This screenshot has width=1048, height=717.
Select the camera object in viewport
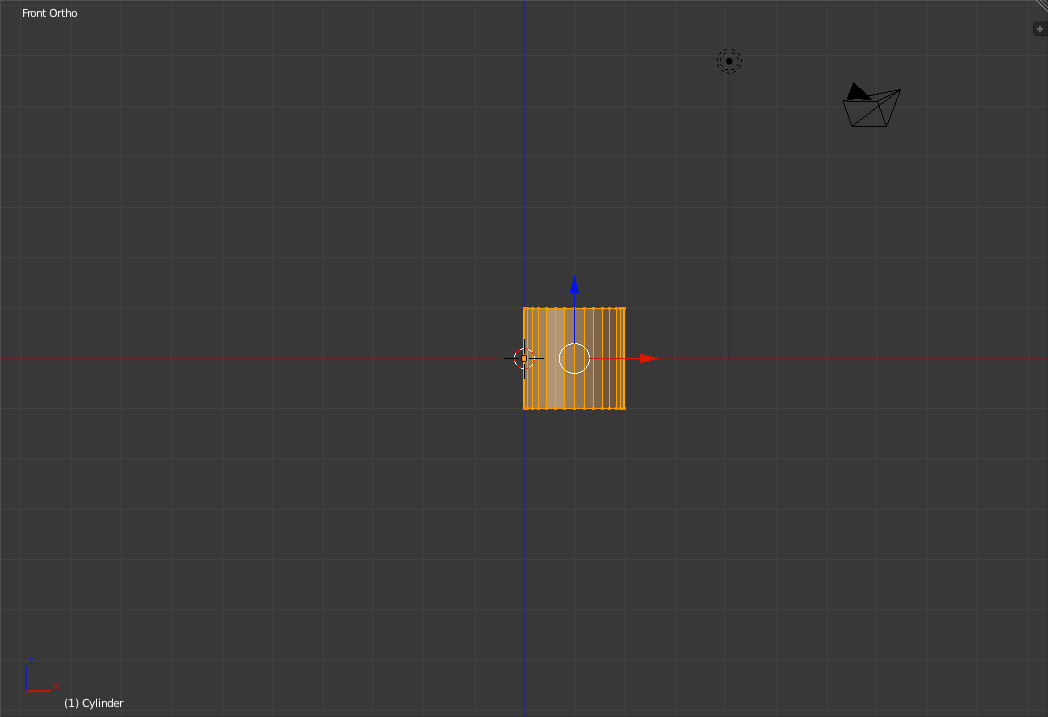click(872, 105)
